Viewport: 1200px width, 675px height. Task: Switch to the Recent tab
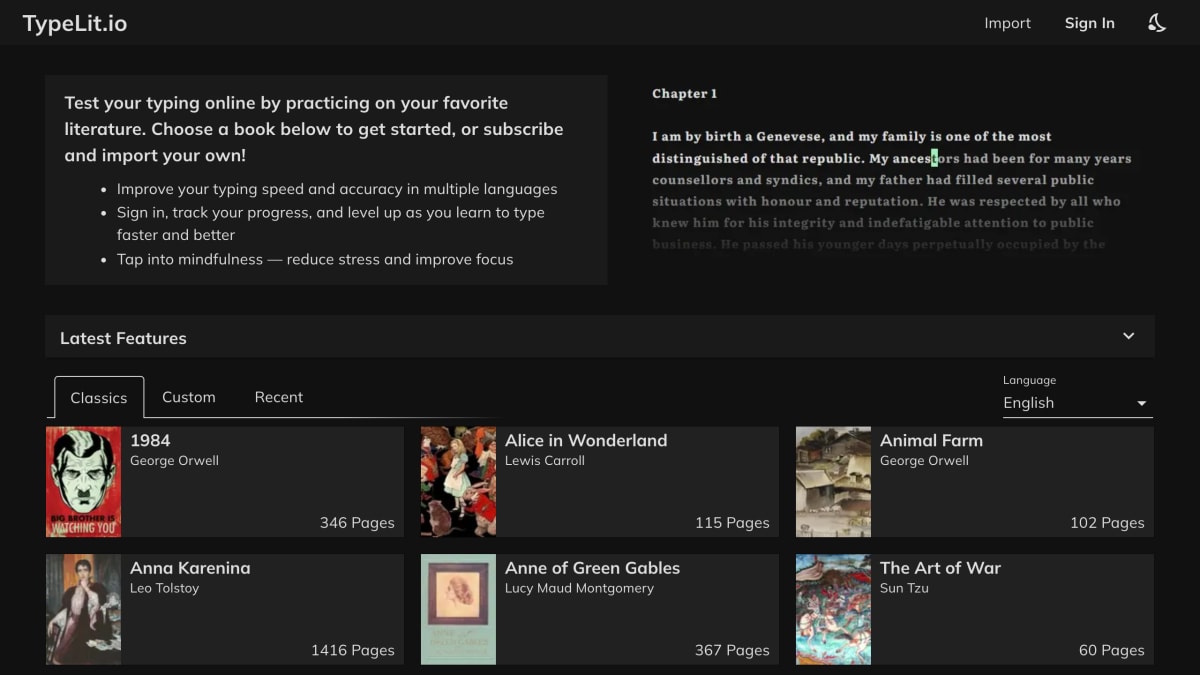[279, 397]
